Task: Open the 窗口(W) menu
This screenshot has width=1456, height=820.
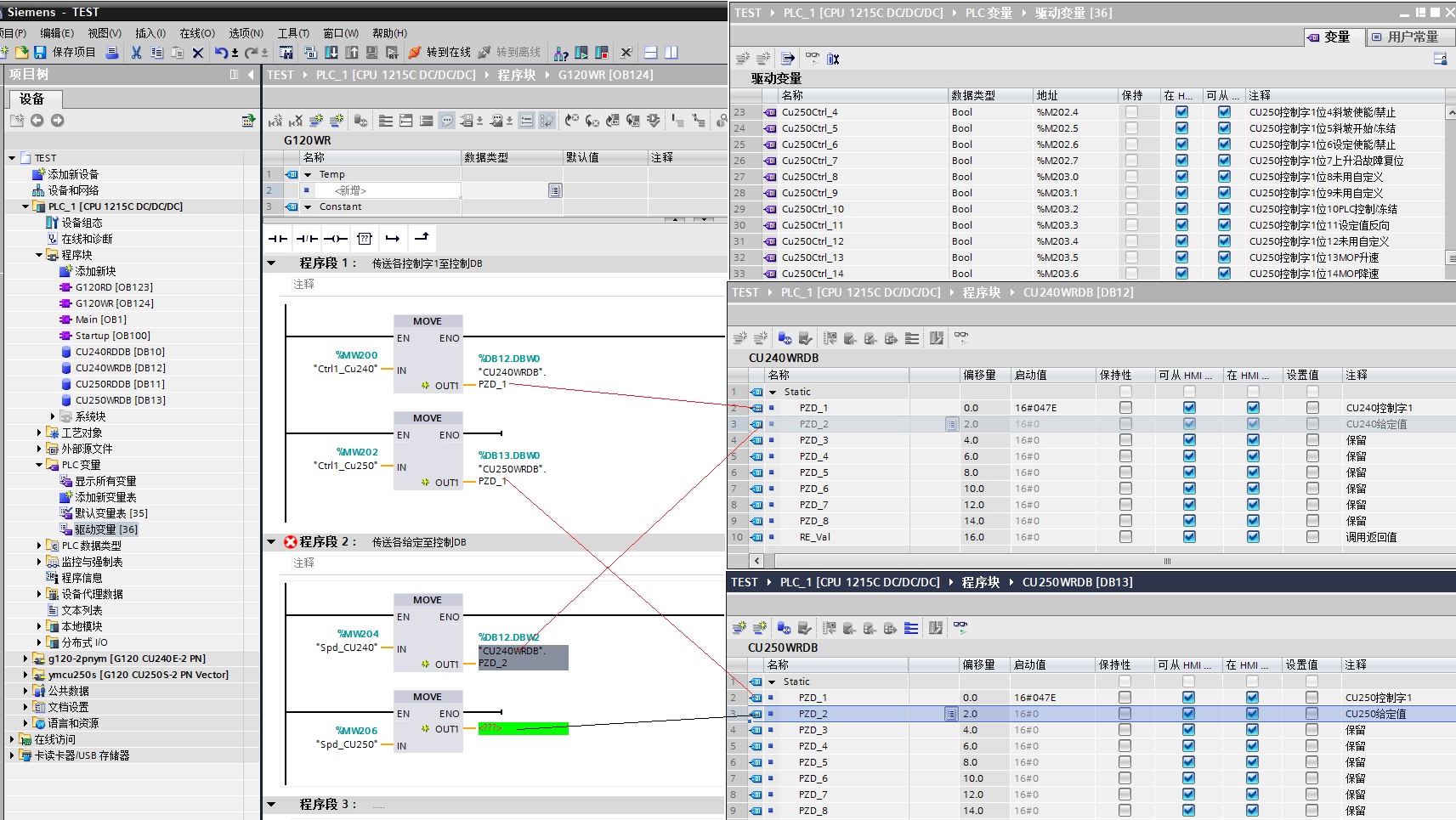Action: coord(341,33)
